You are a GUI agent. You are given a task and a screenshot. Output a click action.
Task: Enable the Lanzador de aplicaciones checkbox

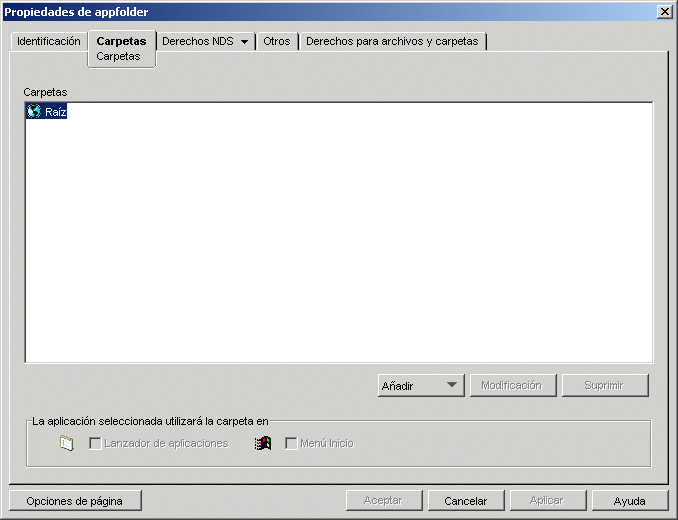(x=95, y=443)
